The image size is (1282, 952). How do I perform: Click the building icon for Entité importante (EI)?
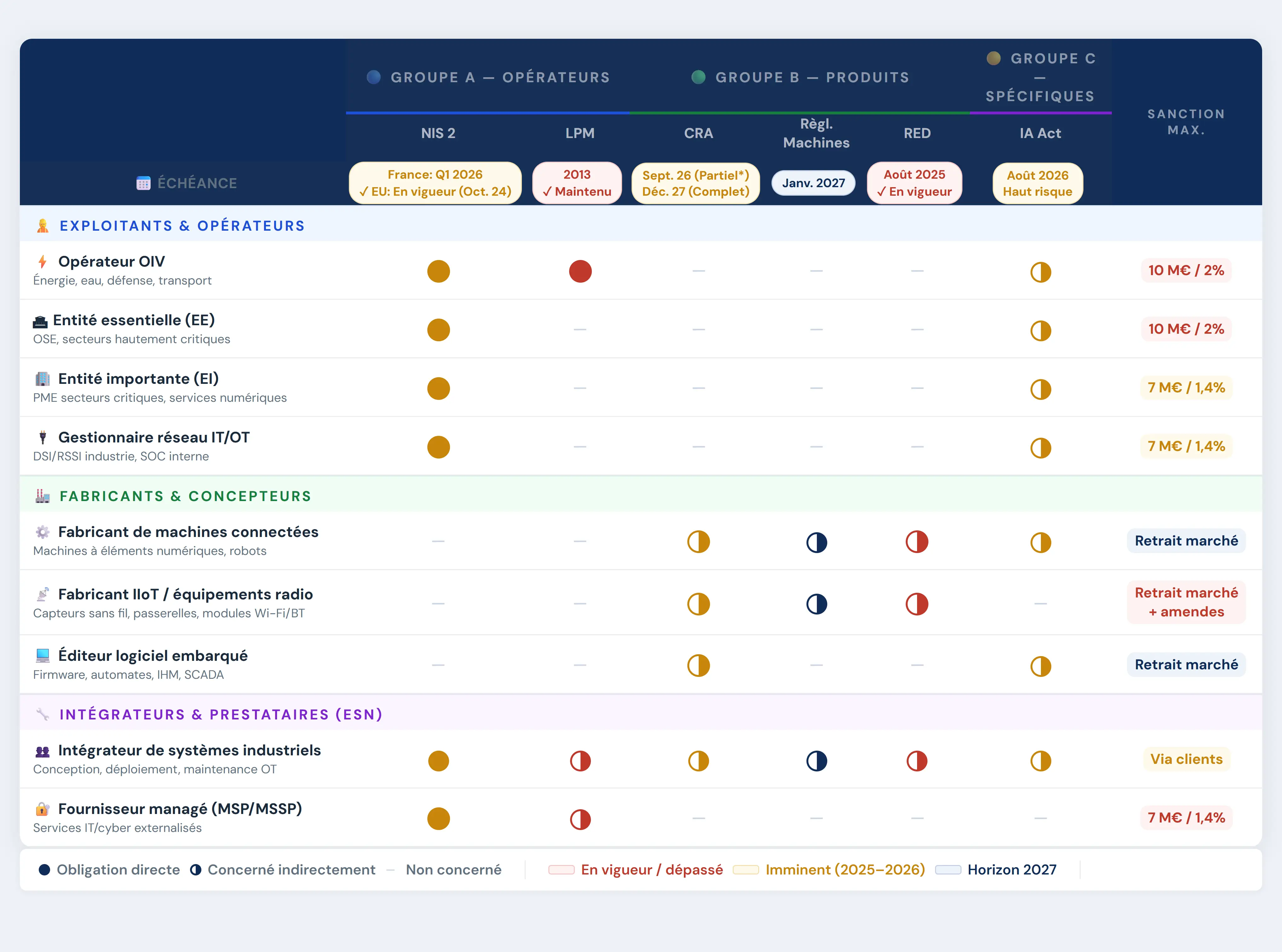(43, 378)
